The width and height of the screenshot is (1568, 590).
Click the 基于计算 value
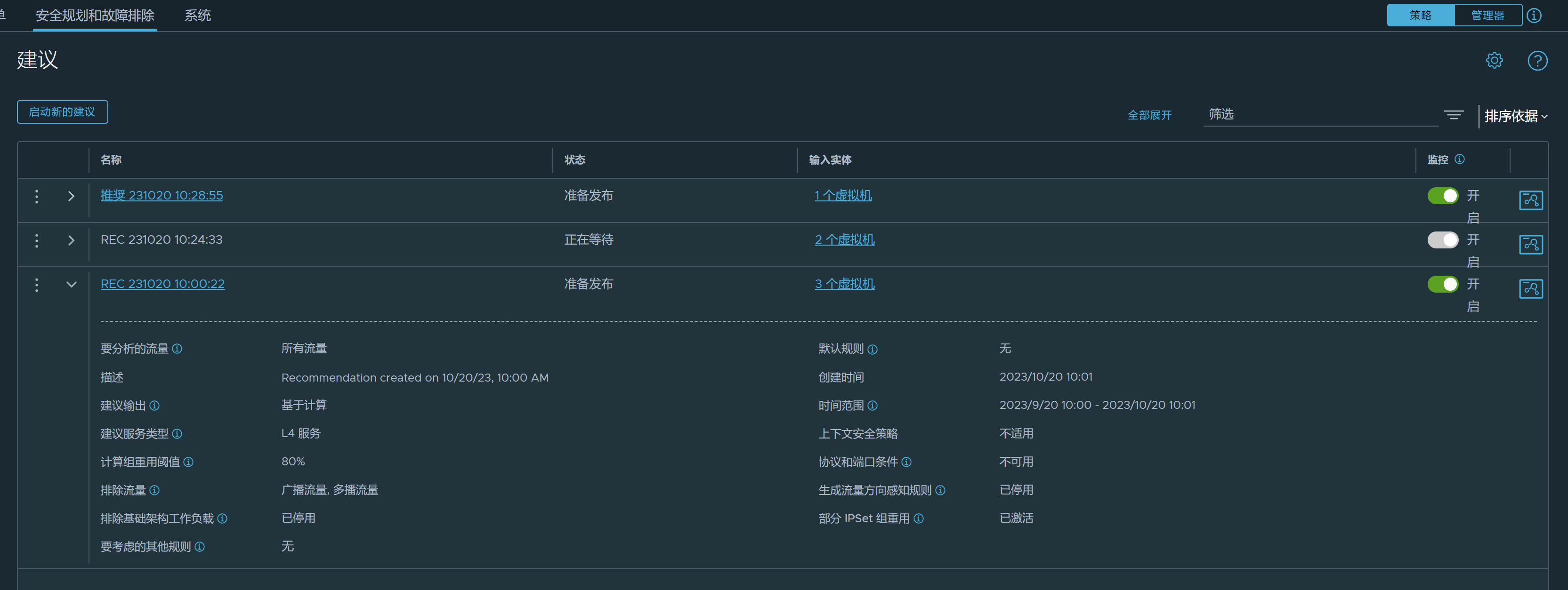(304, 405)
